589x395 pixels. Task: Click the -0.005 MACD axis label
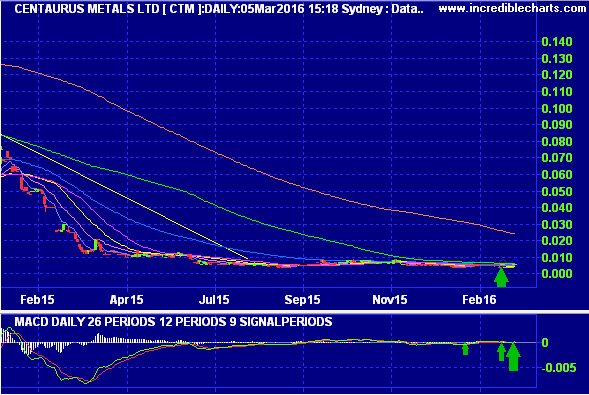pyautogui.click(x=559, y=368)
